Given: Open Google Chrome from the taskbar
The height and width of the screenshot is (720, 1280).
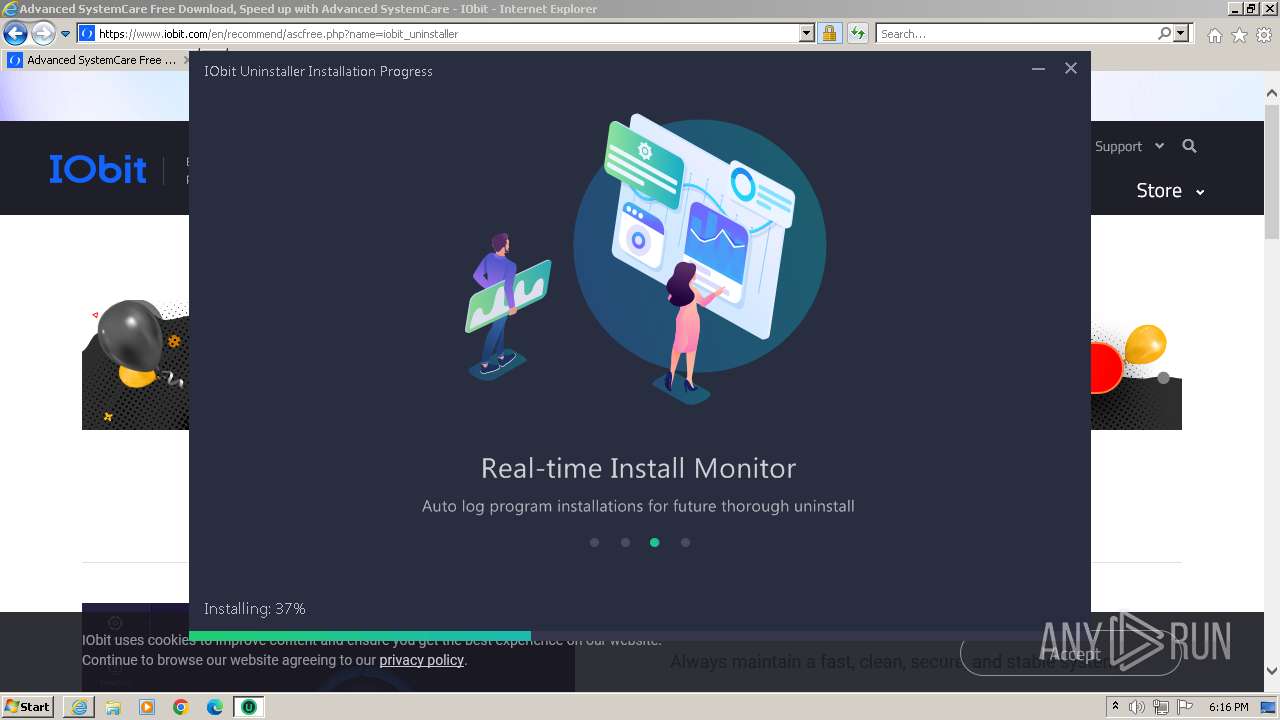Looking at the screenshot, I should coord(181,707).
